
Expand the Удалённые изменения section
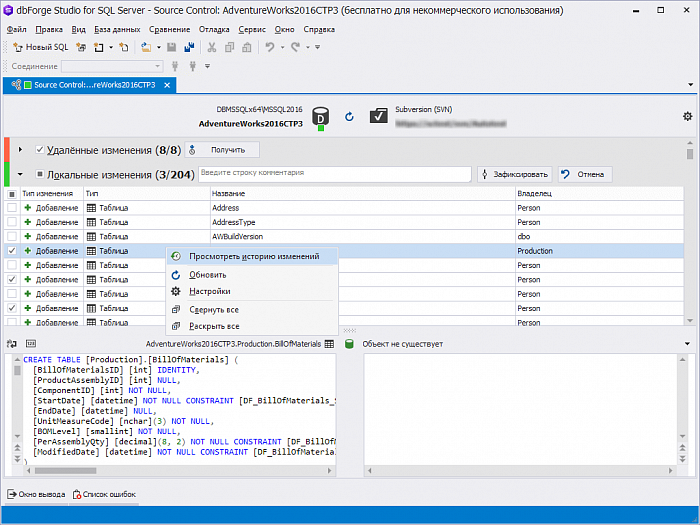[20, 150]
